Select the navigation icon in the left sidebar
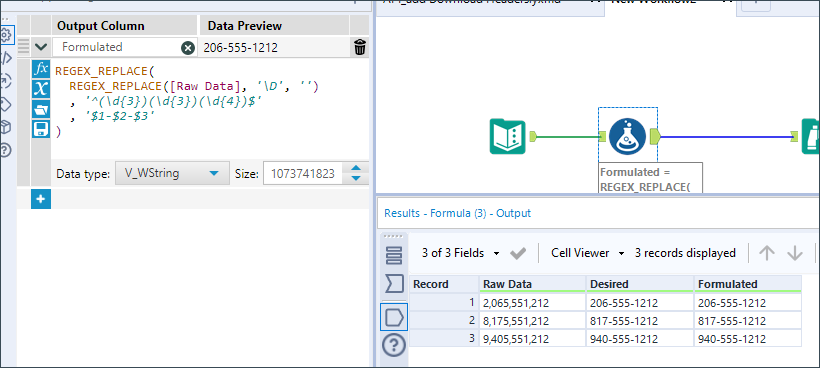Viewport: 820px width, 368px height. pyautogui.click(x=5, y=80)
